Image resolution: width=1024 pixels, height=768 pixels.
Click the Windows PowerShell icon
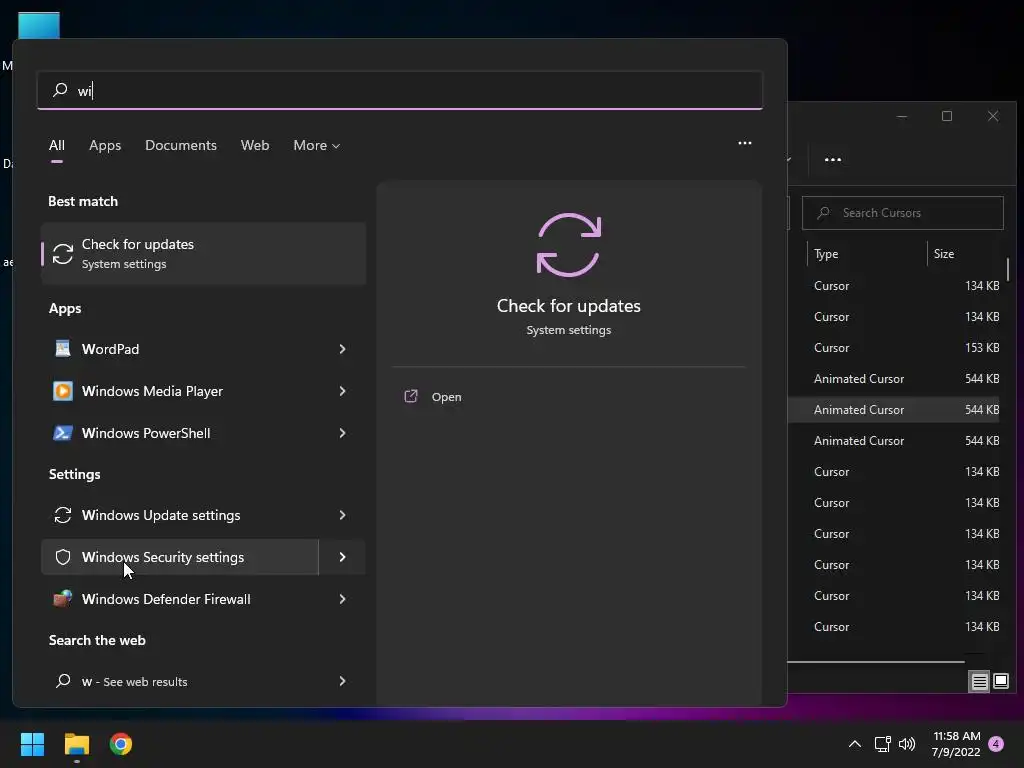coord(63,433)
